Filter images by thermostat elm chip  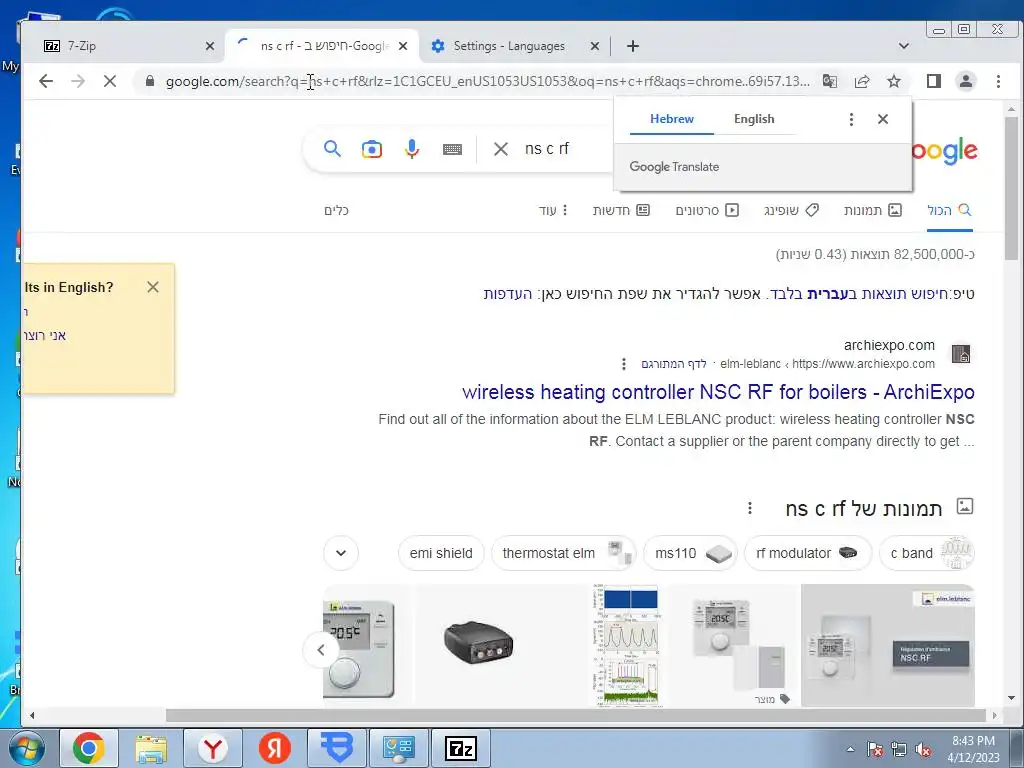pos(564,553)
